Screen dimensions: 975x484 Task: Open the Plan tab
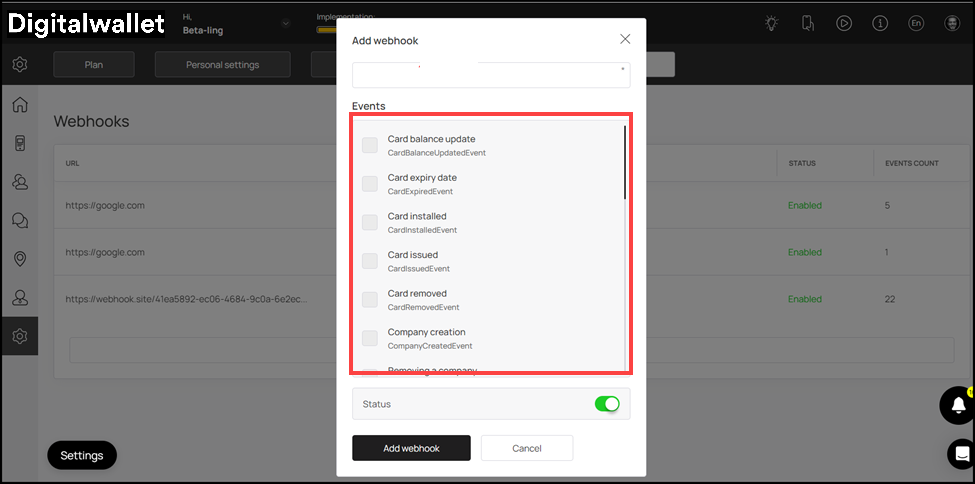pos(94,64)
